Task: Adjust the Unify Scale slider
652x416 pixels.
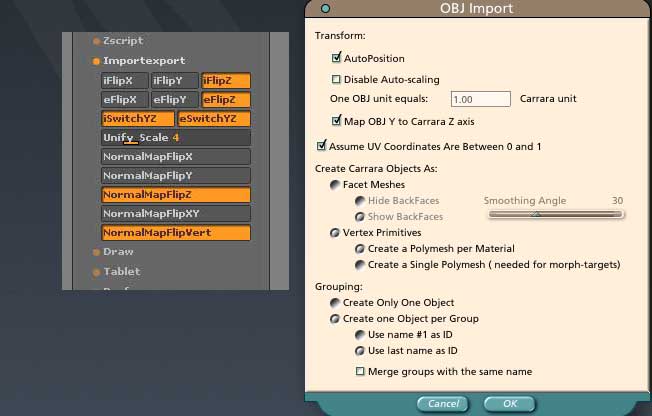Action: click(176, 138)
